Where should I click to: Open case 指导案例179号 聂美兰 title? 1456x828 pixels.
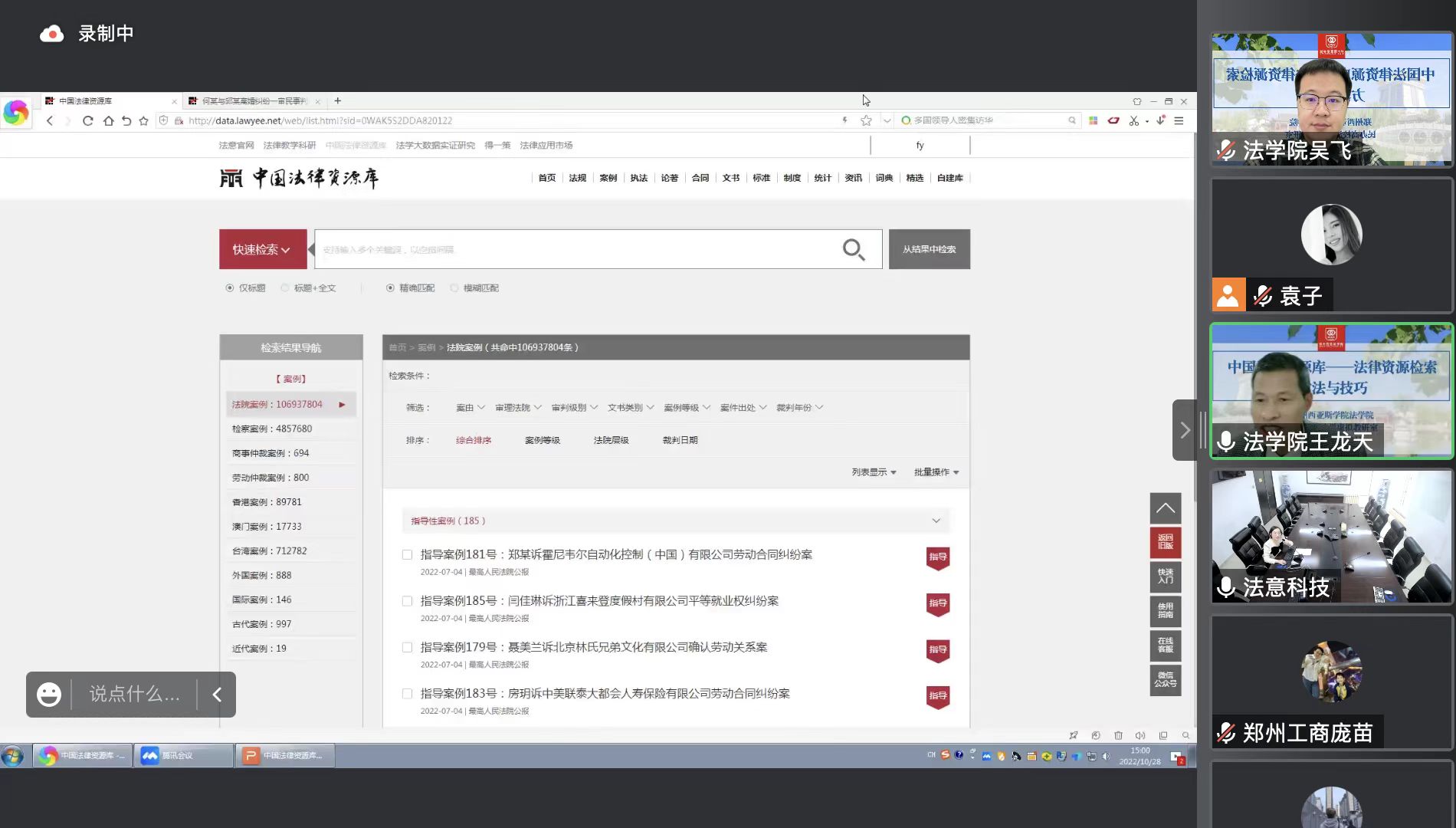click(x=594, y=647)
